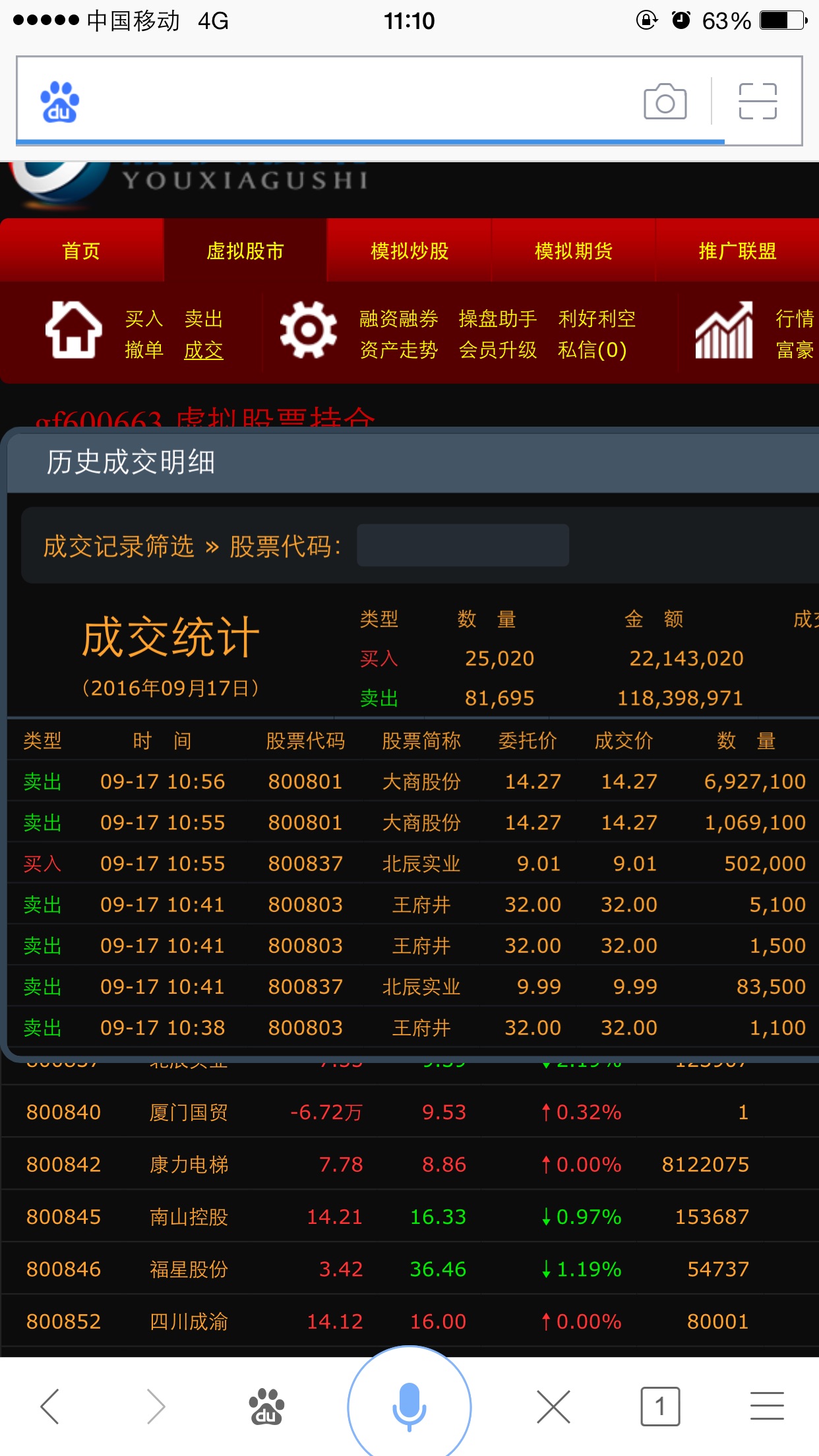819x1456 pixels.
Task: Tap the camera search icon
Action: click(x=665, y=102)
